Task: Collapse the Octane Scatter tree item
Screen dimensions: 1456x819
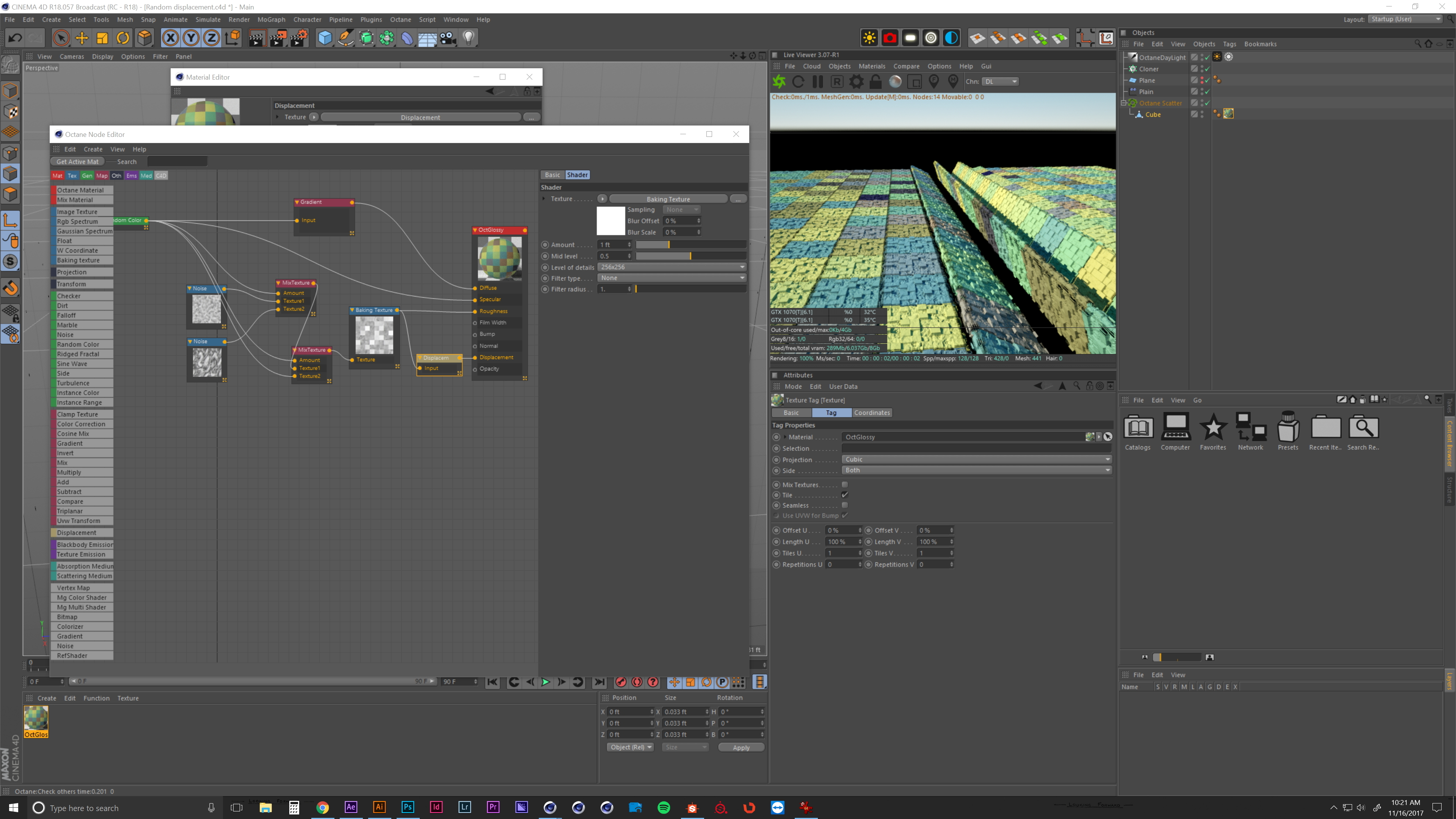Action: point(1123,103)
